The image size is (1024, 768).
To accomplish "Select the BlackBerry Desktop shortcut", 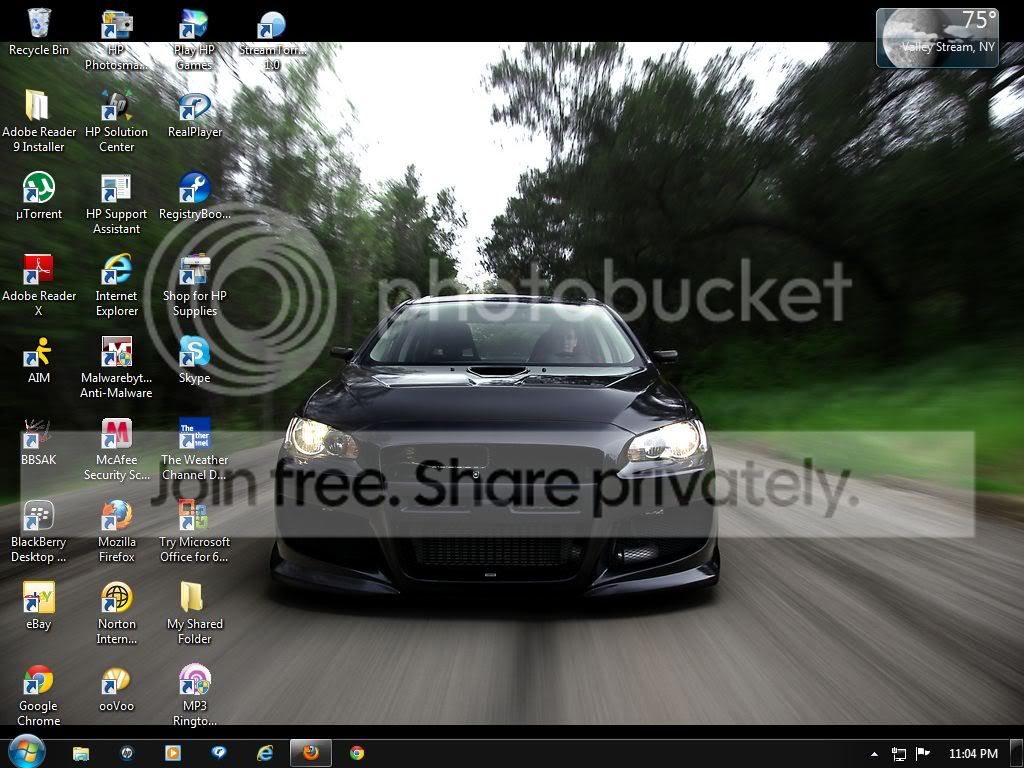I will click(x=39, y=532).
